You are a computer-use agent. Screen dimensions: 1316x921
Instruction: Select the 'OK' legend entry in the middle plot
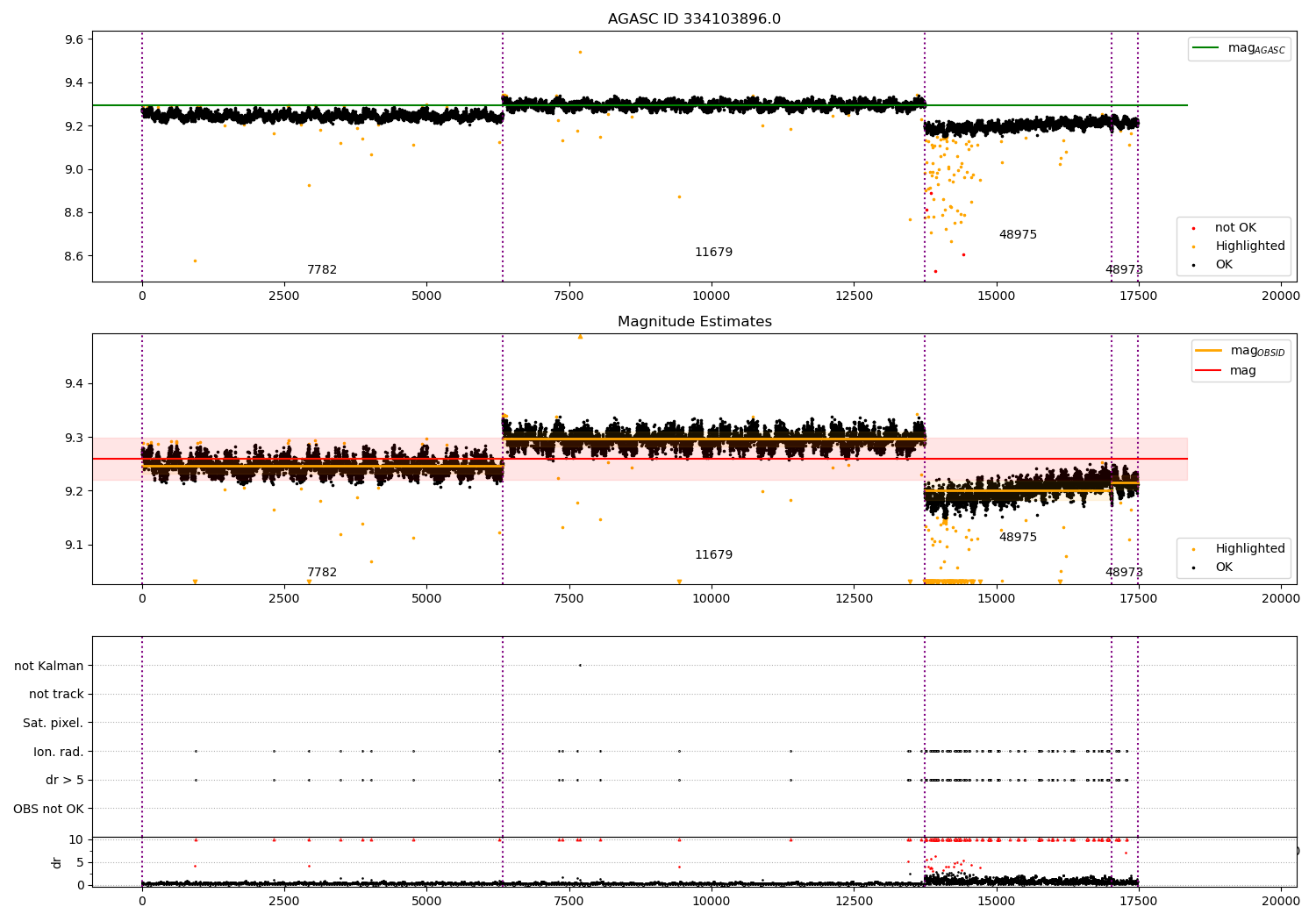(1224, 568)
